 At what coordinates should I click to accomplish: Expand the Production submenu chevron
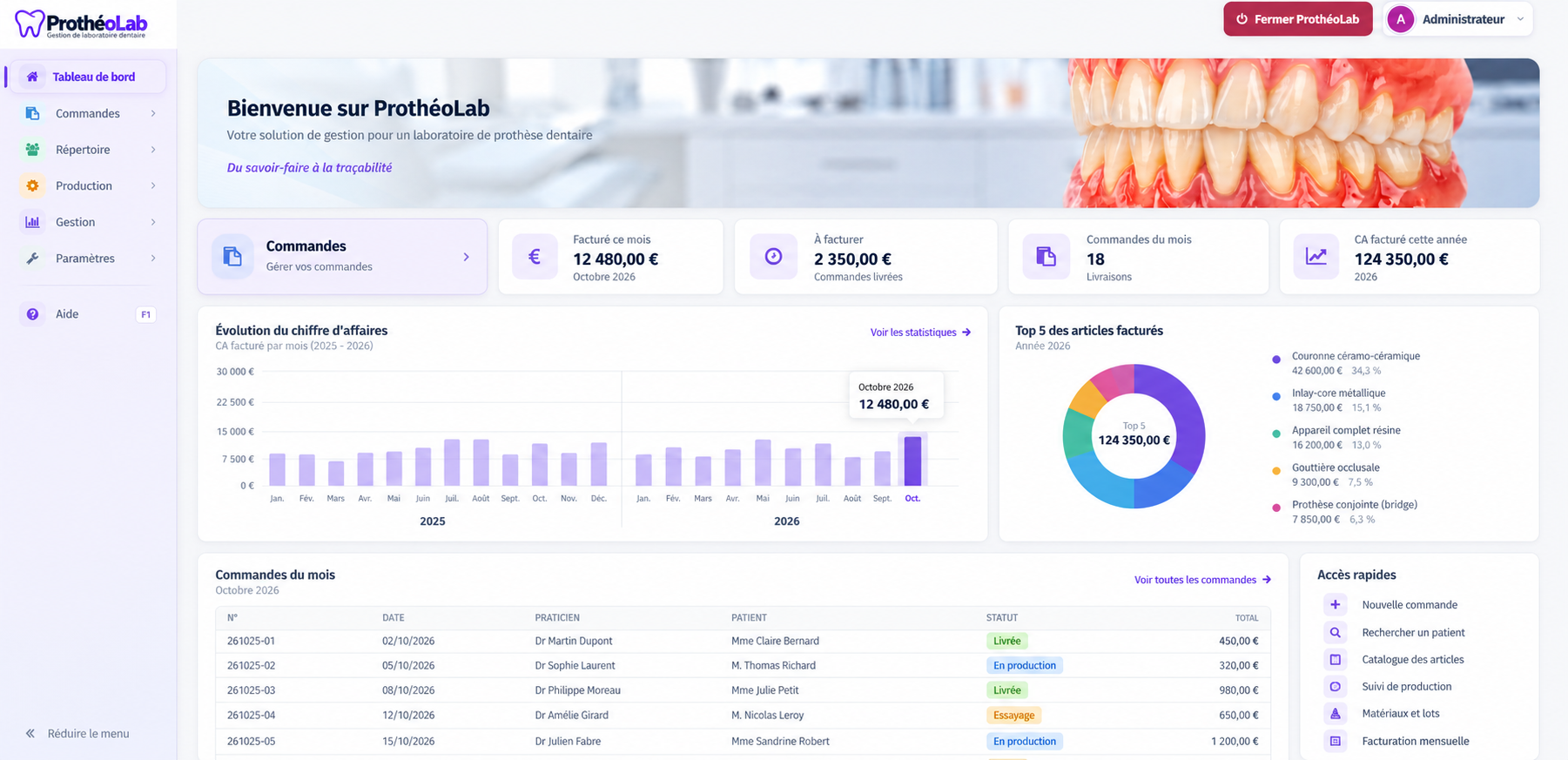coord(153,185)
